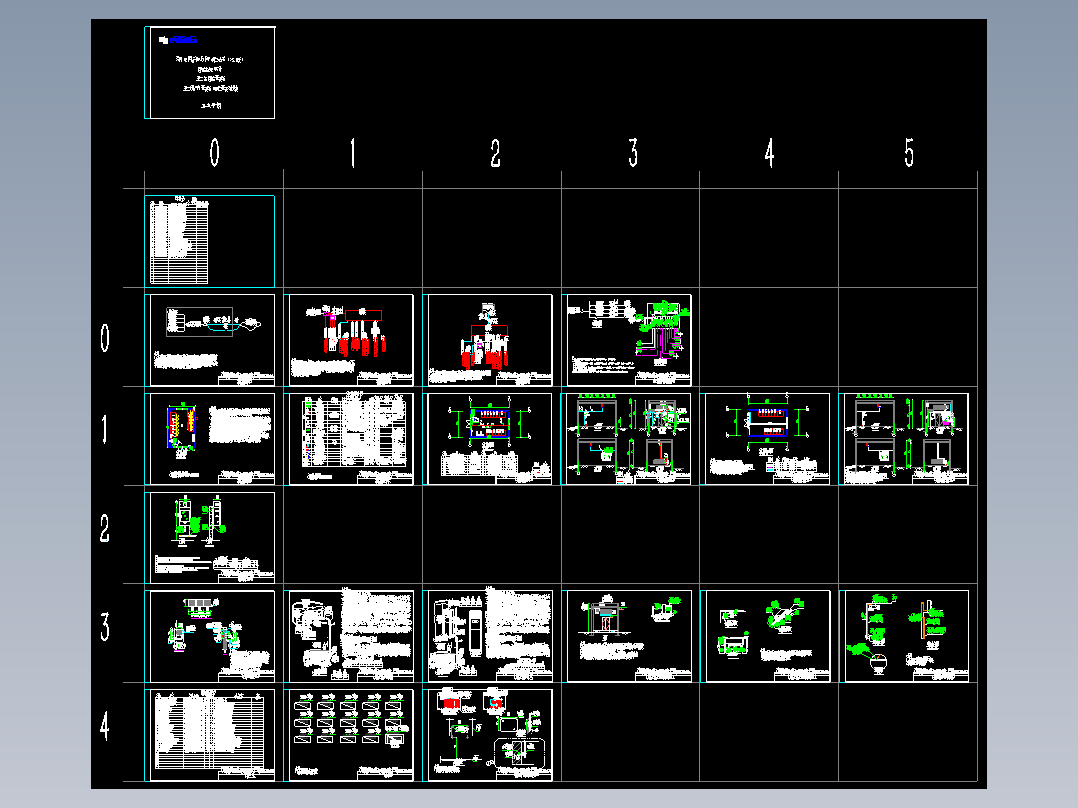Open the red equipment drawing at row 0, column 1
The width and height of the screenshot is (1078, 808).
(x=349, y=340)
